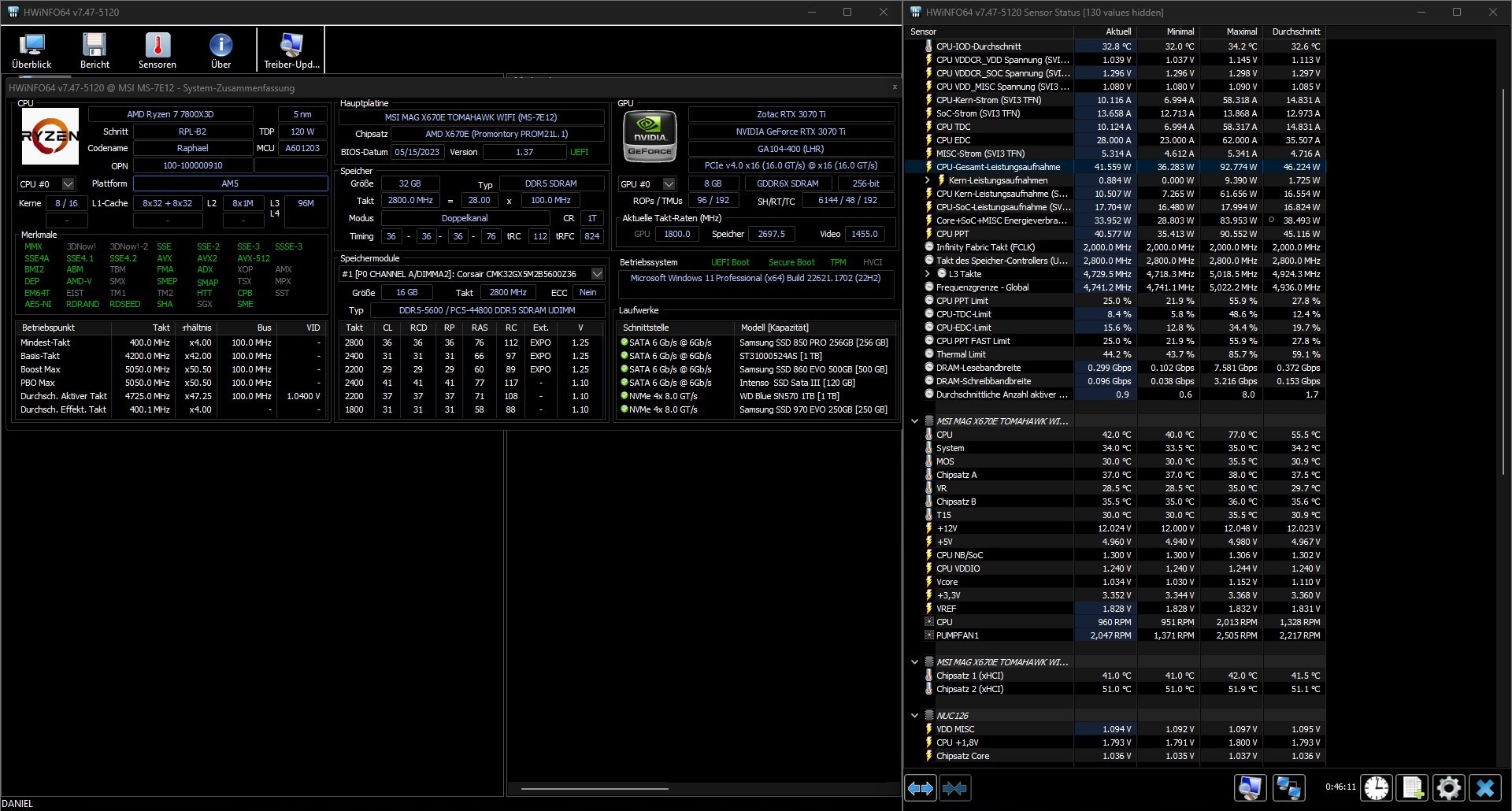
Task: Click the Bericht floppy disk icon
Action: coord(94,50)
